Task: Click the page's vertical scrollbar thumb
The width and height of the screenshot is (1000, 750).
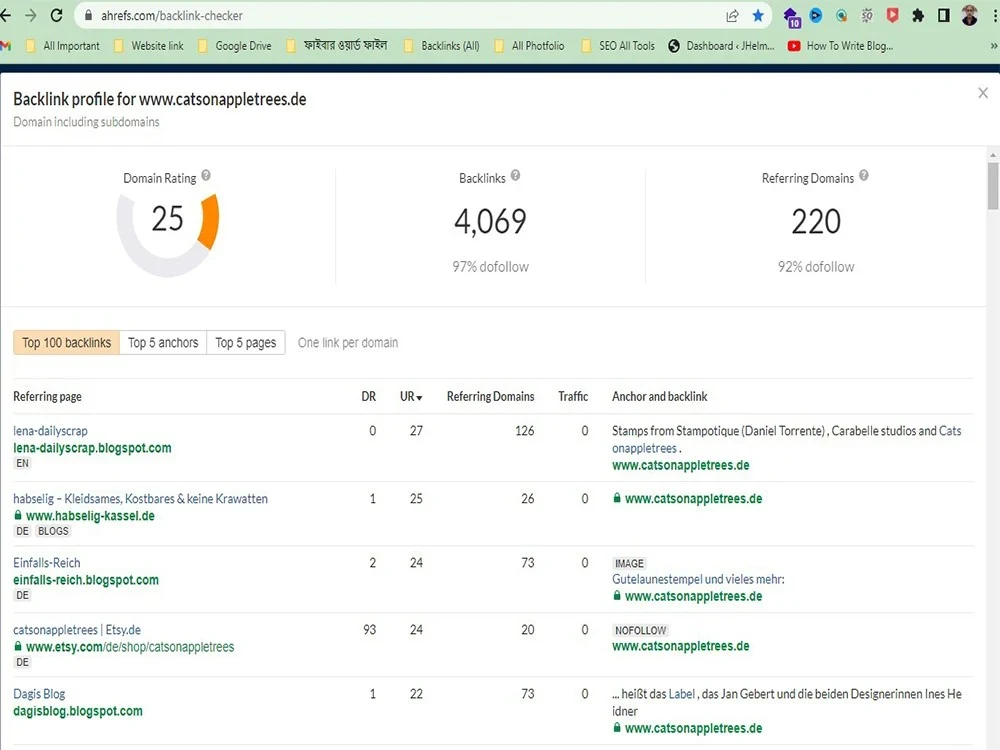Action: tap(993, 186)
